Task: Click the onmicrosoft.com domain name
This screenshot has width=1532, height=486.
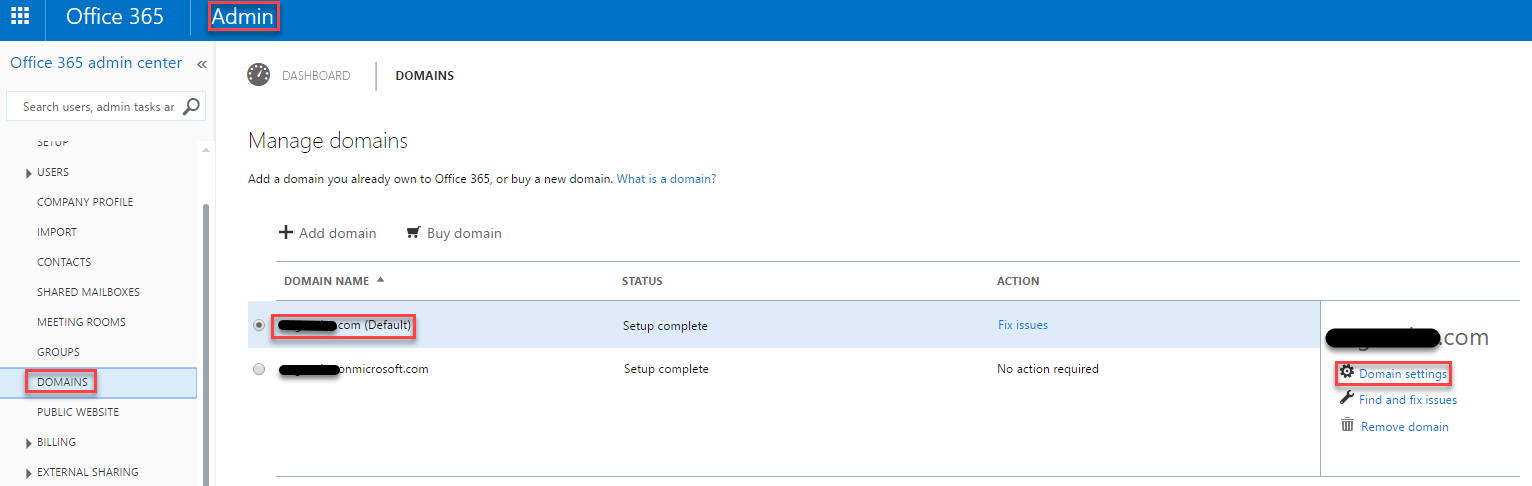Action: coord(354,369)
